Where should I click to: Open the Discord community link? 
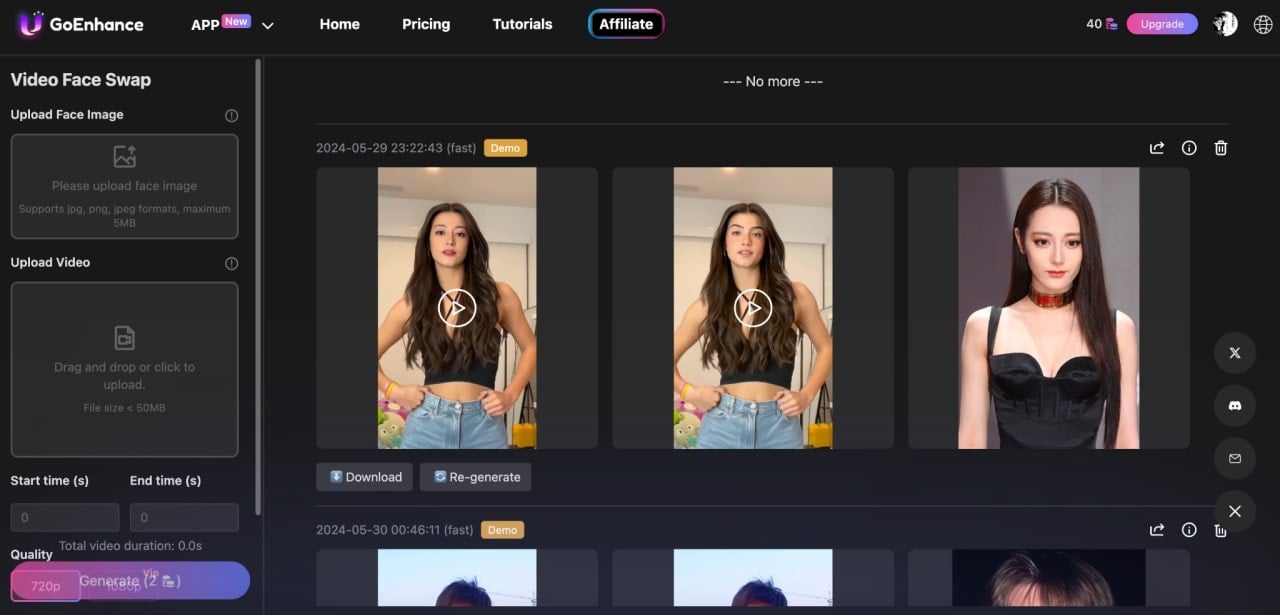(x=1235, y=405)
